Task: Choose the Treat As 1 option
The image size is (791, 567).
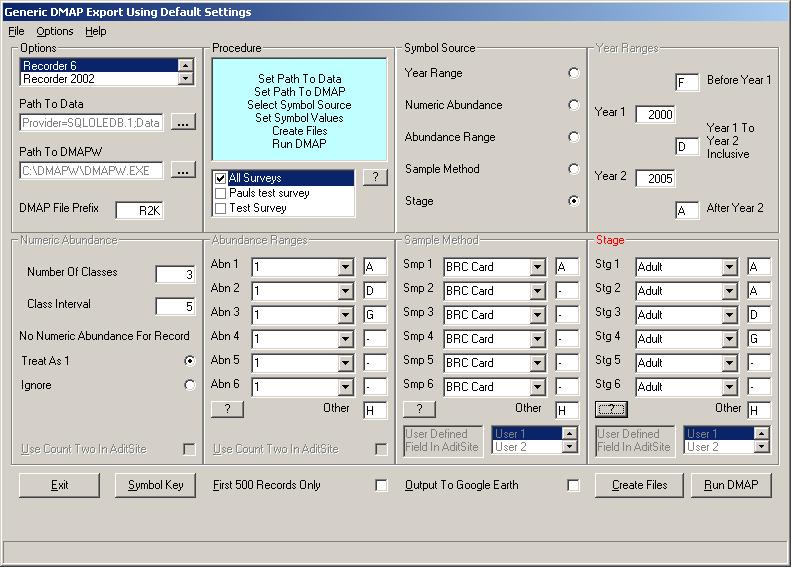Action: [189, 361]
